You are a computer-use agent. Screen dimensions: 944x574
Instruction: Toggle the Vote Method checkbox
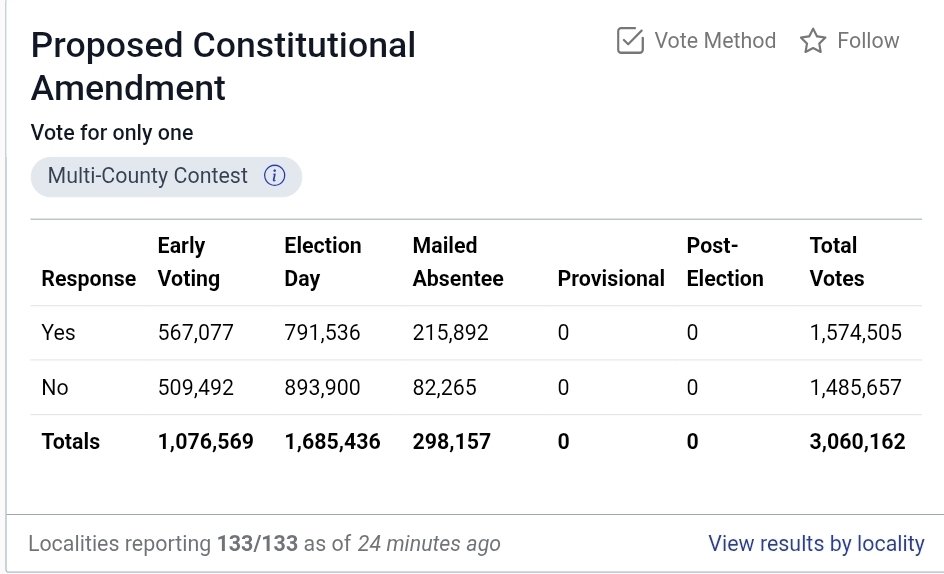(630, 41)
